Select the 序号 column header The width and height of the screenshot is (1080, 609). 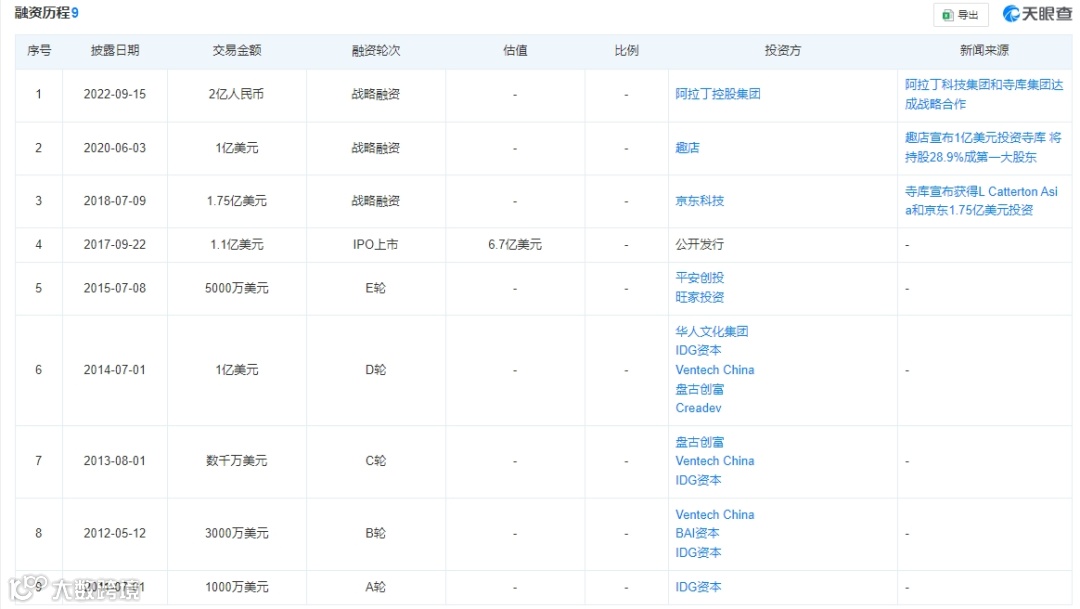[39, 50]
